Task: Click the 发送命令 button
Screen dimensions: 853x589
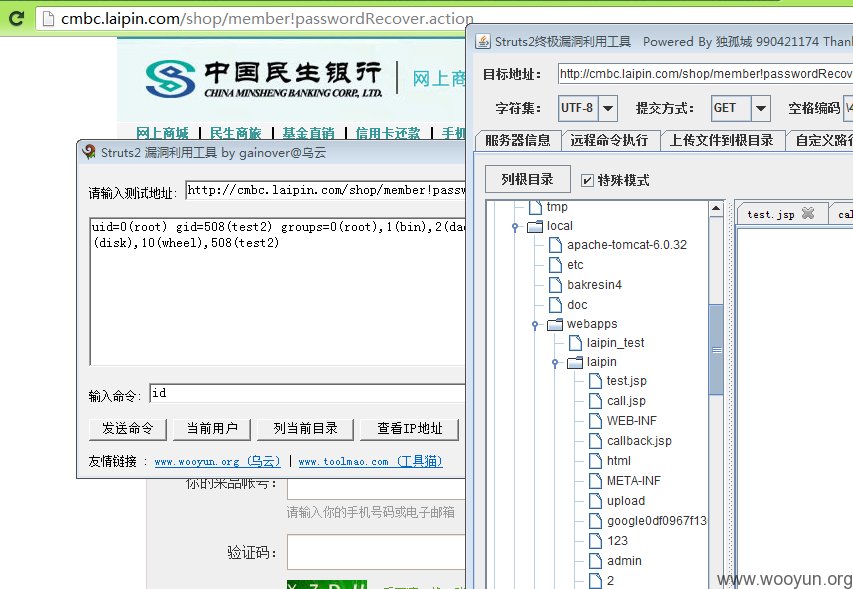Action: [x=128, y=429]
